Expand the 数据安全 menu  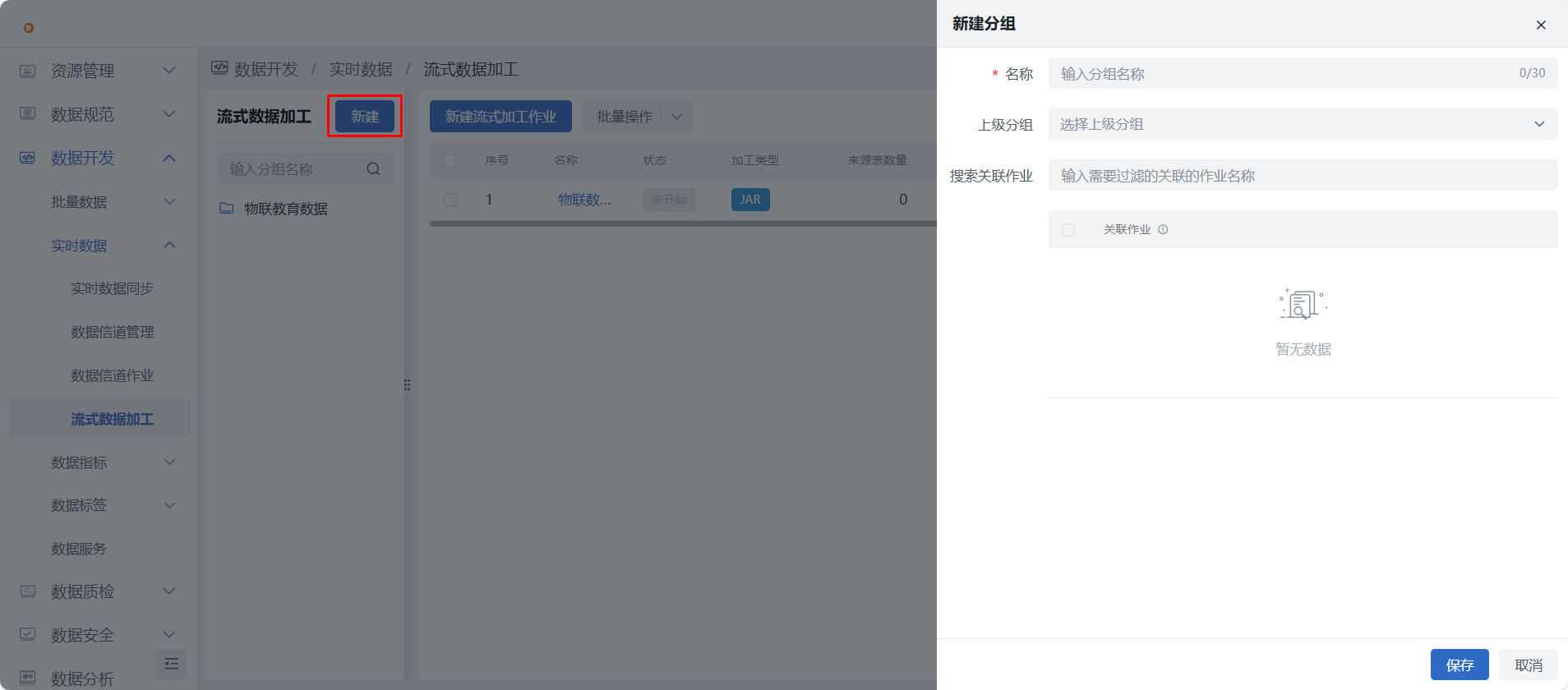pos(99,635)
